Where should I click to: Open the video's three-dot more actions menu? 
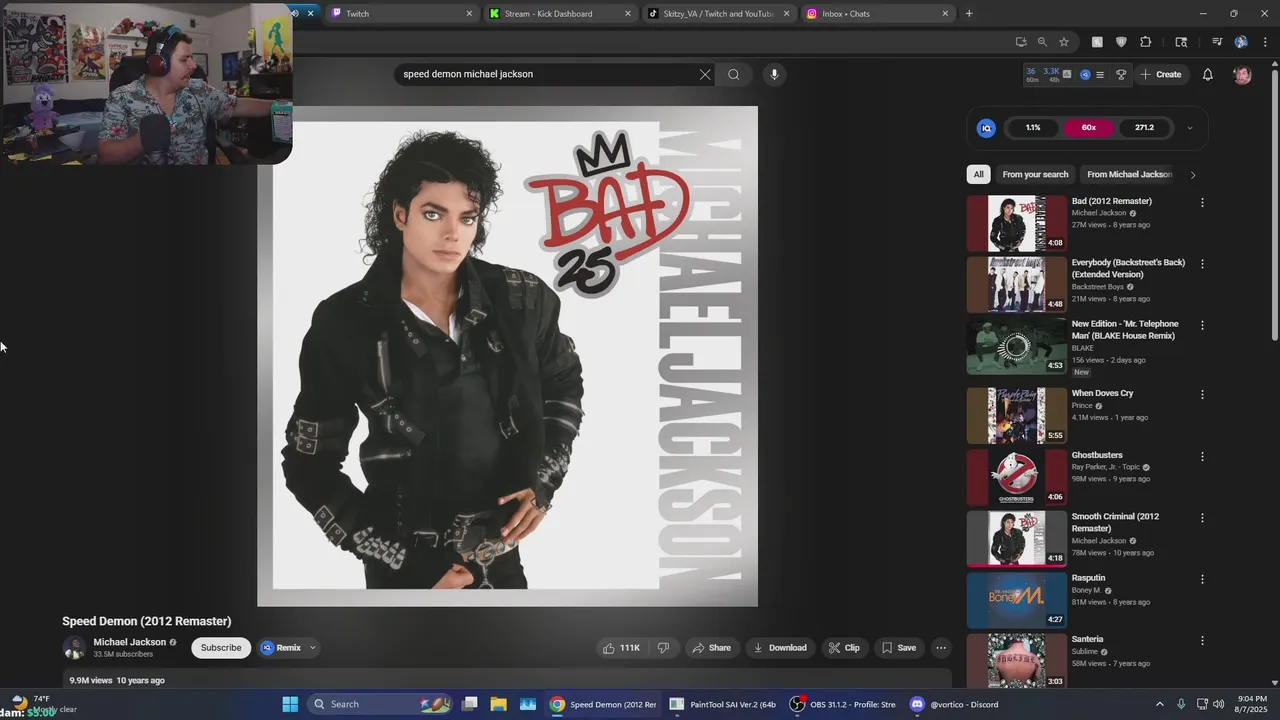pos(940,648)
